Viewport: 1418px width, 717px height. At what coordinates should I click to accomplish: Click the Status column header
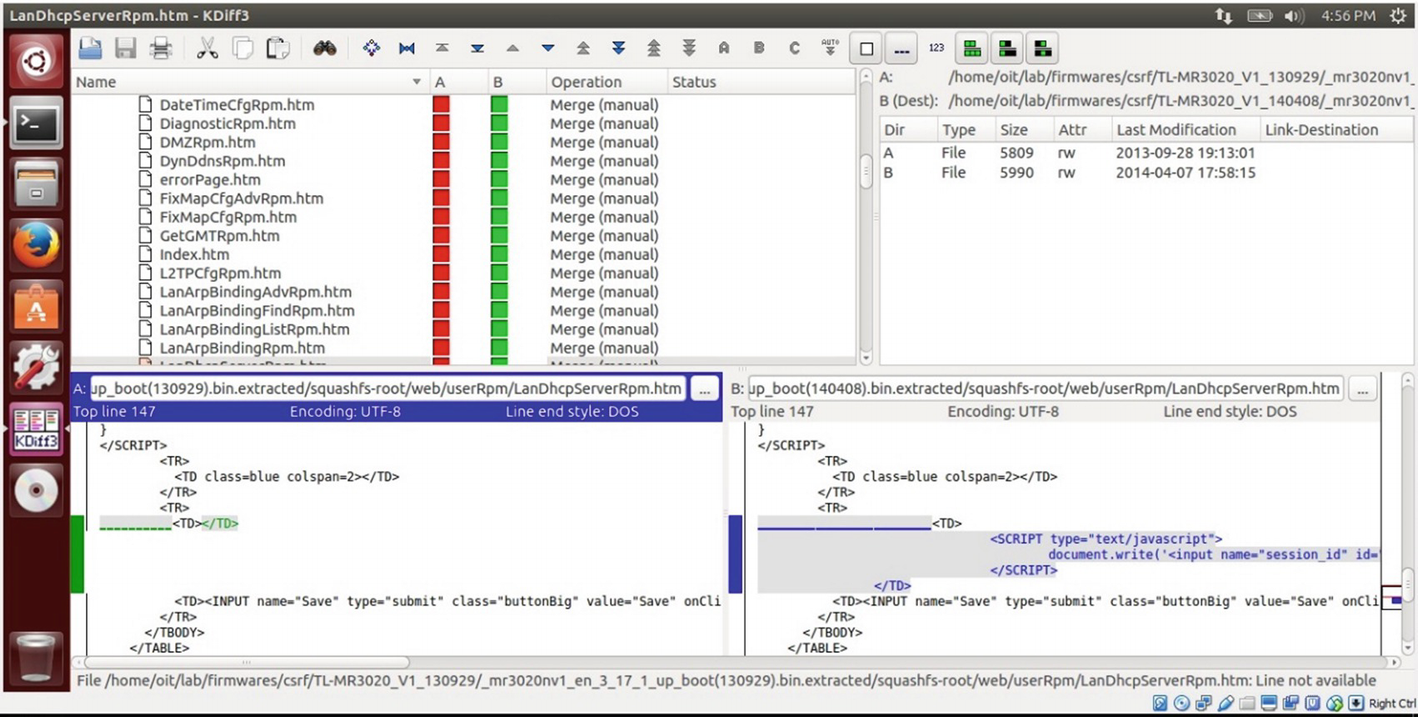point(761,82)
